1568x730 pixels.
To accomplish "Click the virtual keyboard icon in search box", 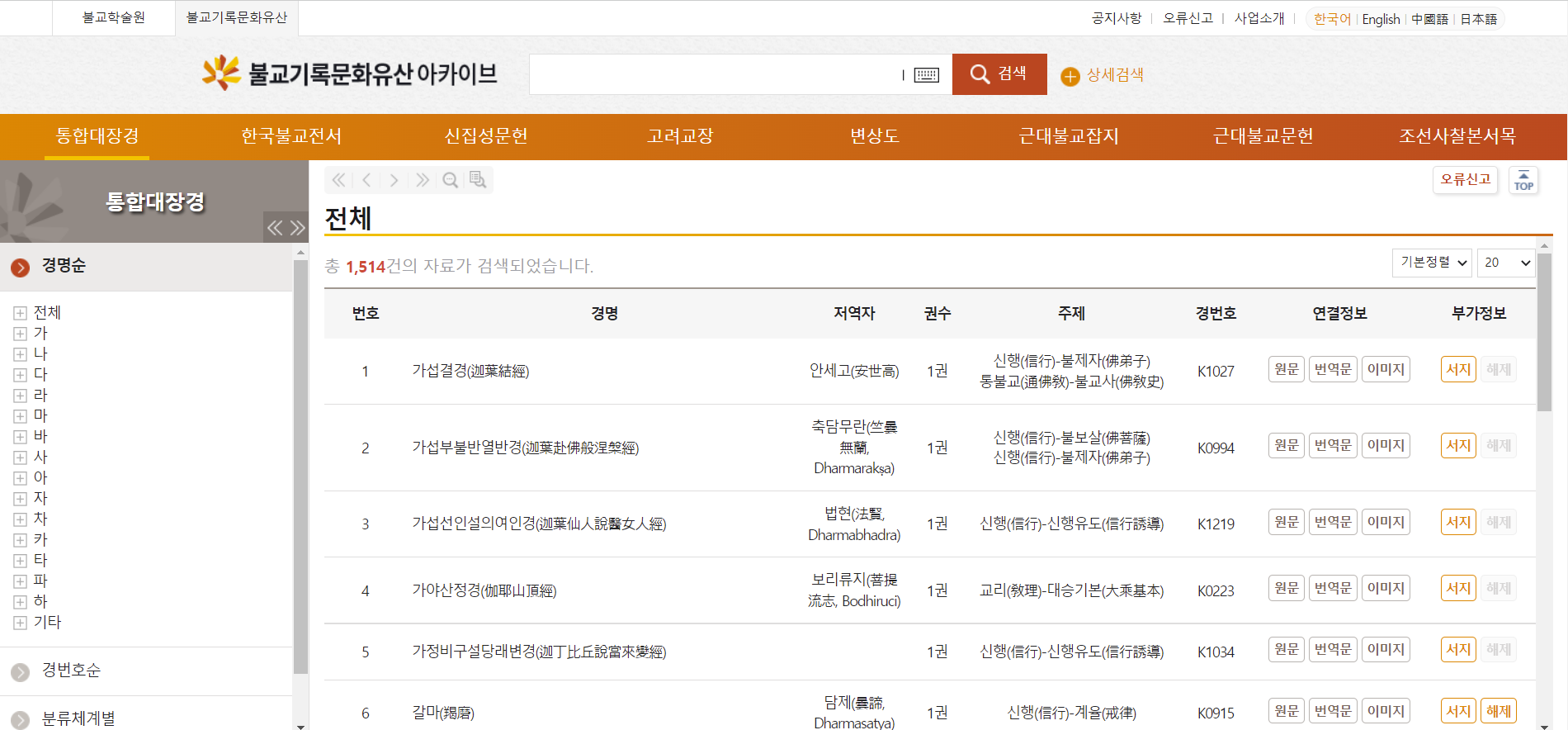I will click(x=926, y=75).
